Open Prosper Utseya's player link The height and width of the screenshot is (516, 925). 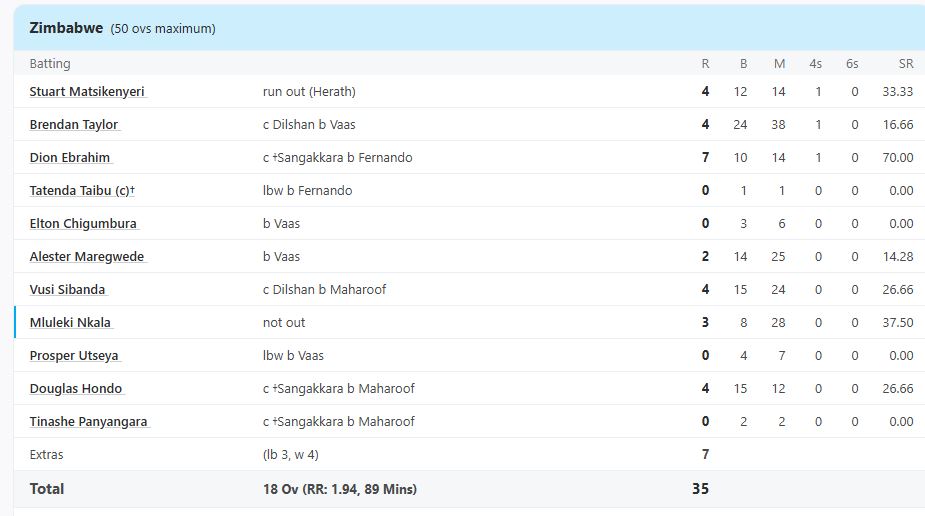click(74, 356)
